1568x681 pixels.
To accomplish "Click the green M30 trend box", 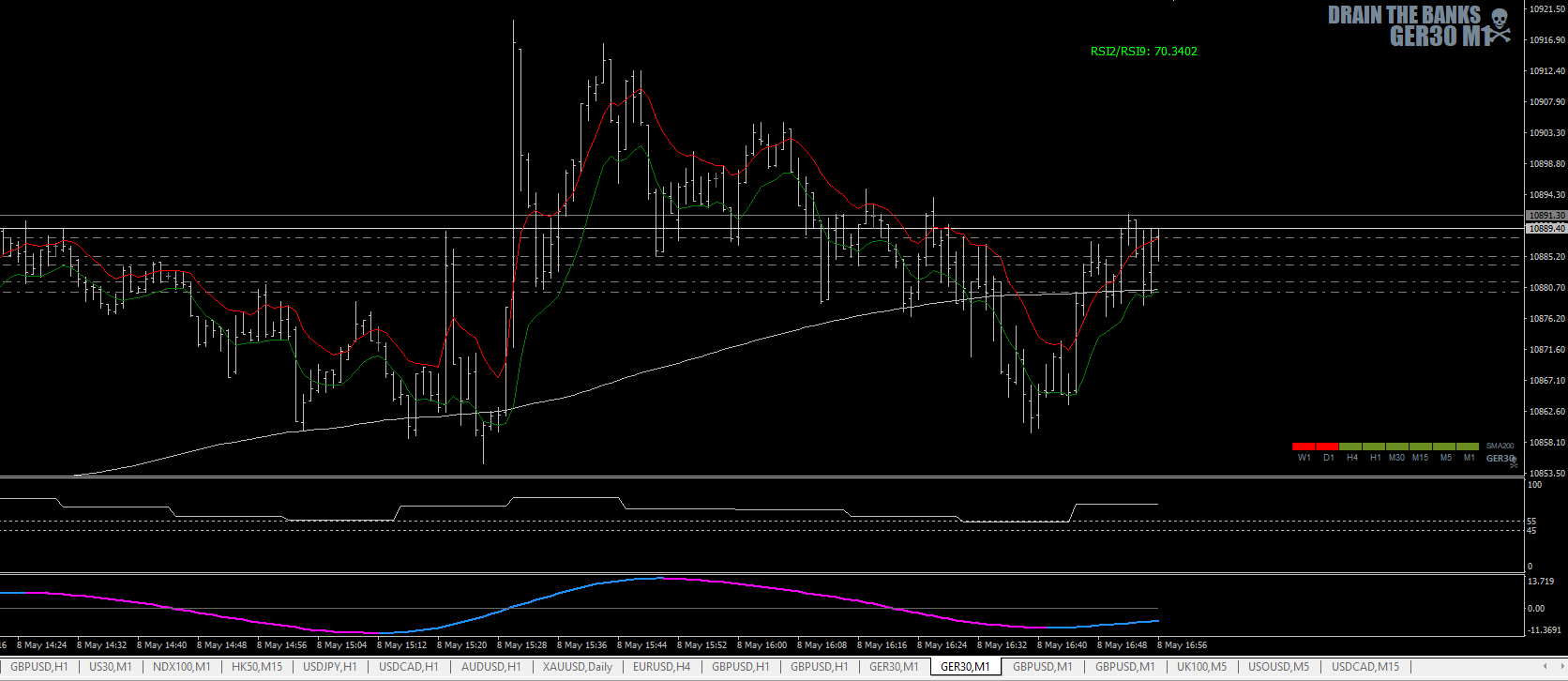I will click(x=1397, y=446).
